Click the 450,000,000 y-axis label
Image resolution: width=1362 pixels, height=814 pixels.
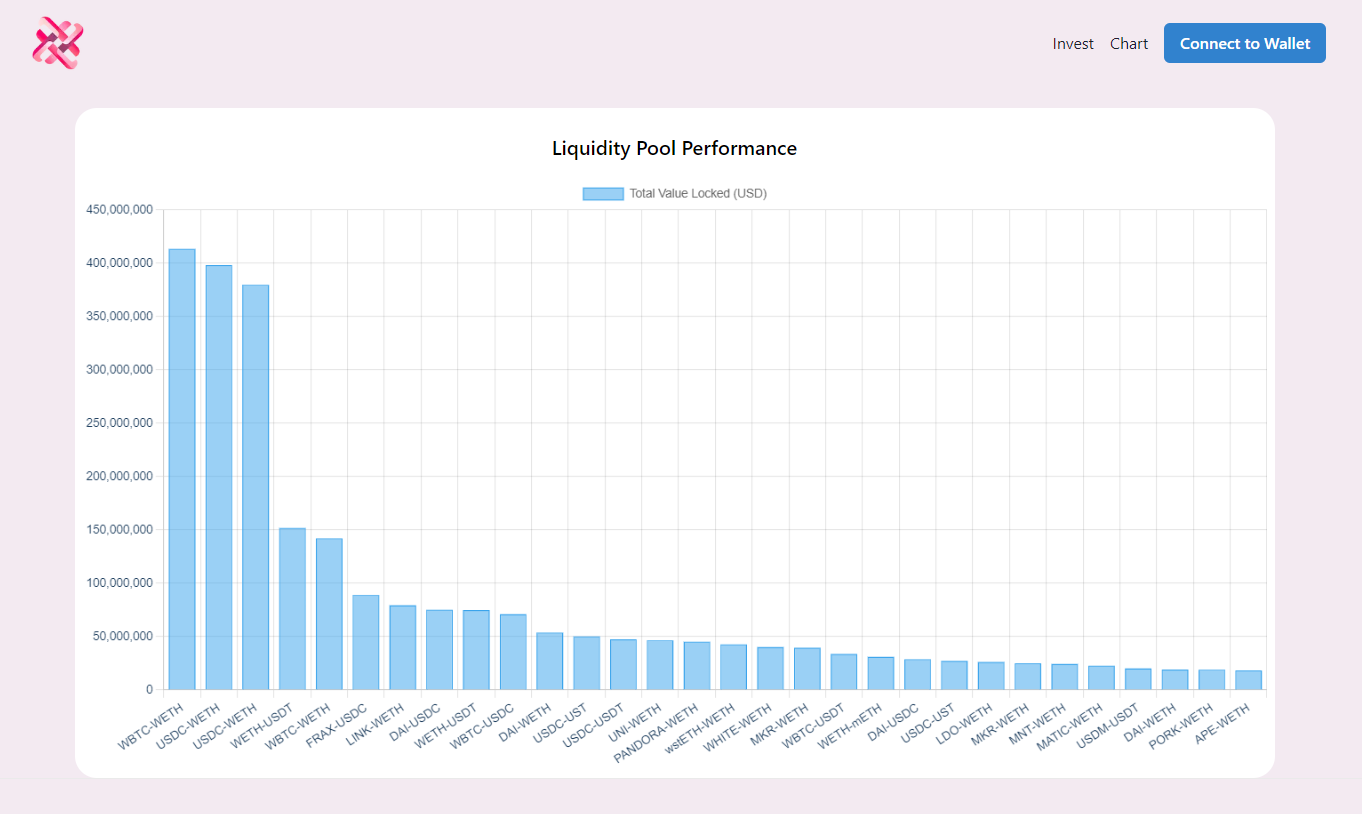pos(120,210)
